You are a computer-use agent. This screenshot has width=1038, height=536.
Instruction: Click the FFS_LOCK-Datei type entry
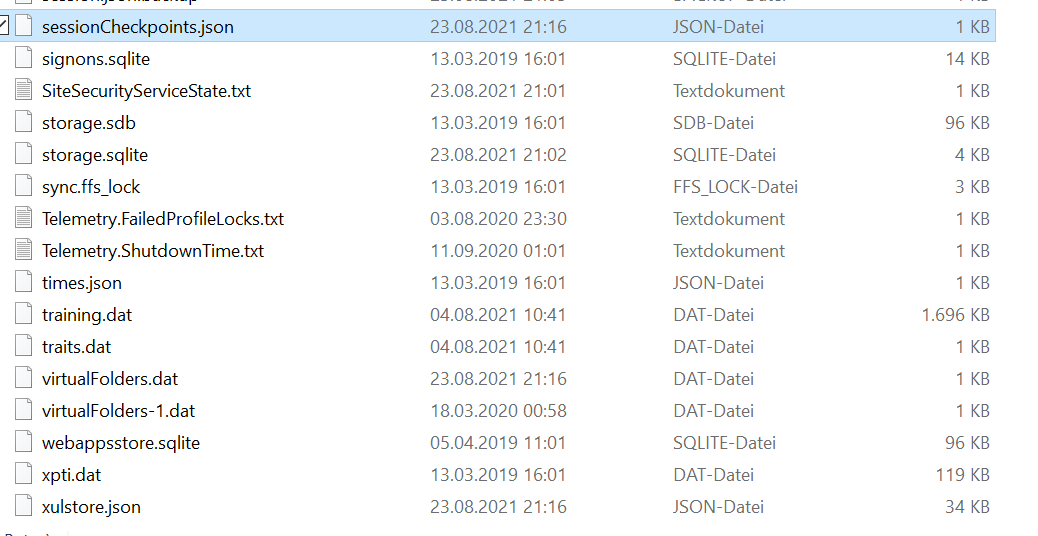(x=735, y=187)
